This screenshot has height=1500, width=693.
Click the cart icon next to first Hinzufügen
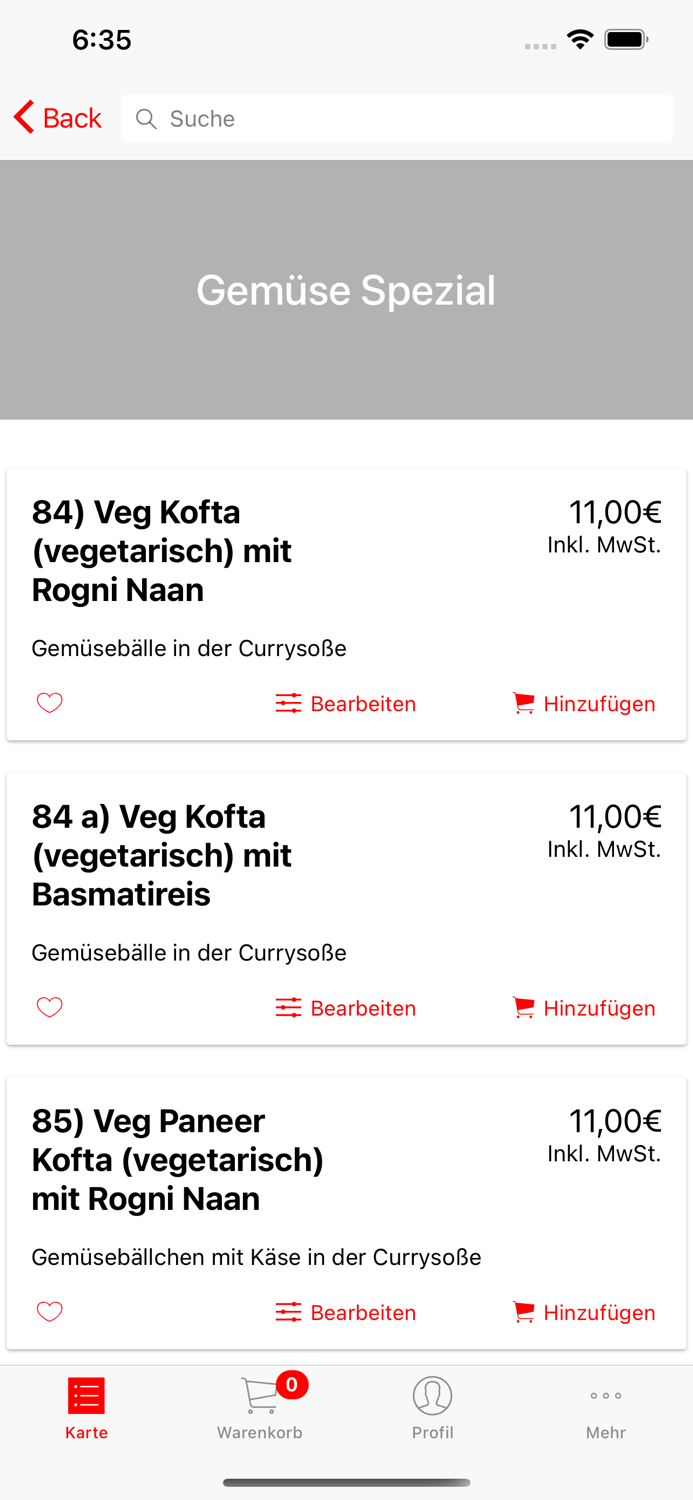[523, 703]
